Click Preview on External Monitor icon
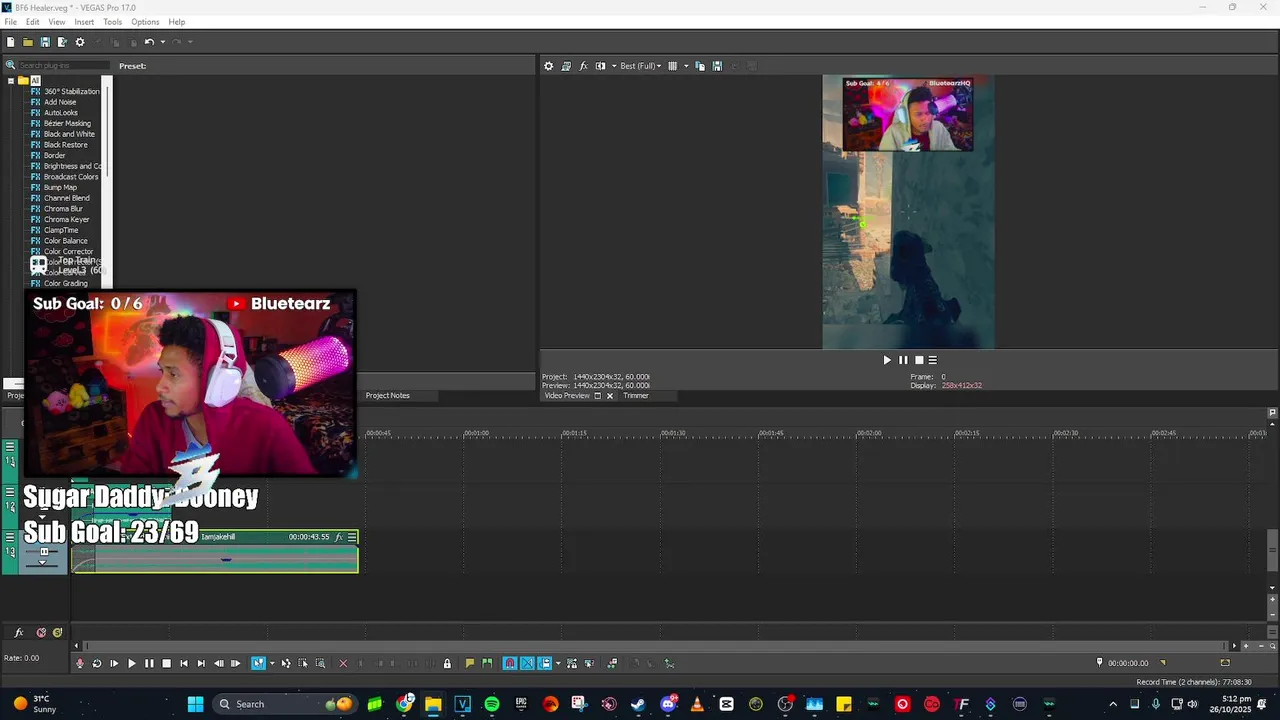The width and height of the screenshot is (1280, 720). (x=566, y=66)
